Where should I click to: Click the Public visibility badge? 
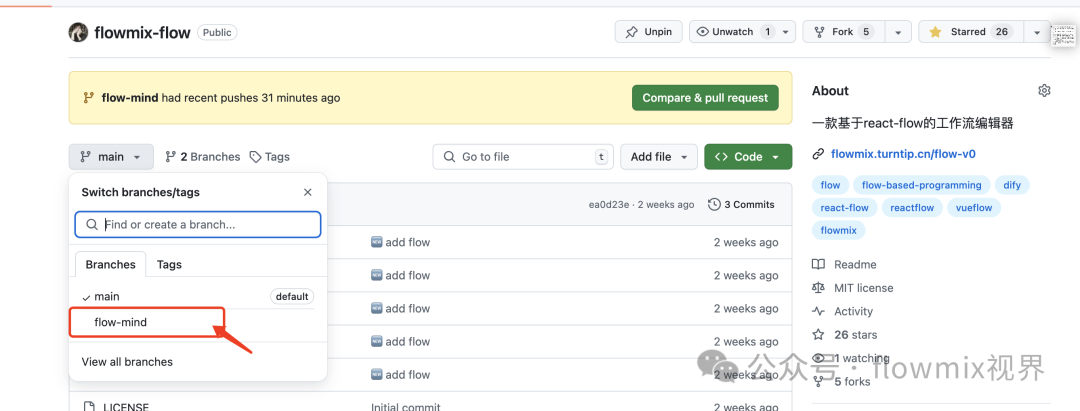point(217,32)
